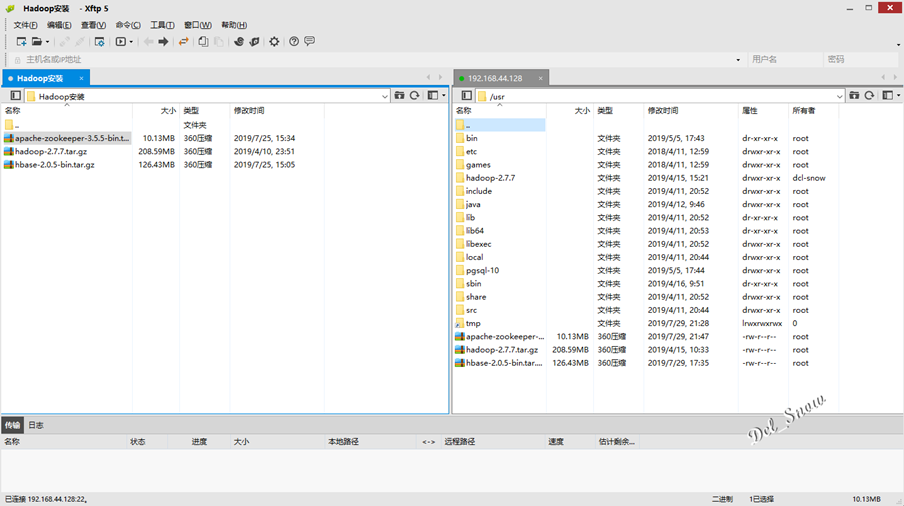
Task: Click the play/run toolbar icon
Action: [x=120, y=41]
